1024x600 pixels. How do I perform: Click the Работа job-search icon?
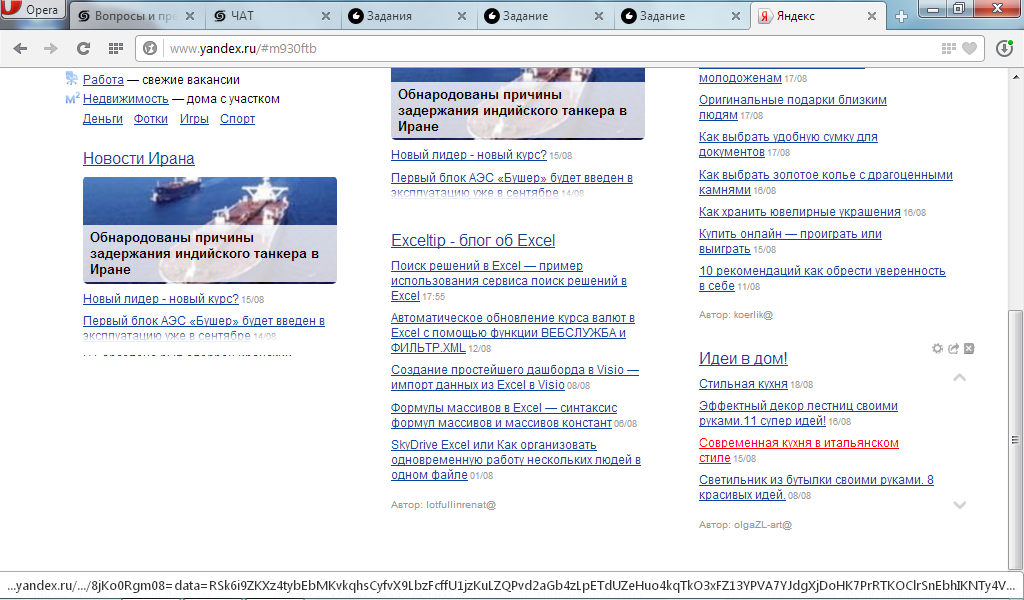[x=72, y=79]
